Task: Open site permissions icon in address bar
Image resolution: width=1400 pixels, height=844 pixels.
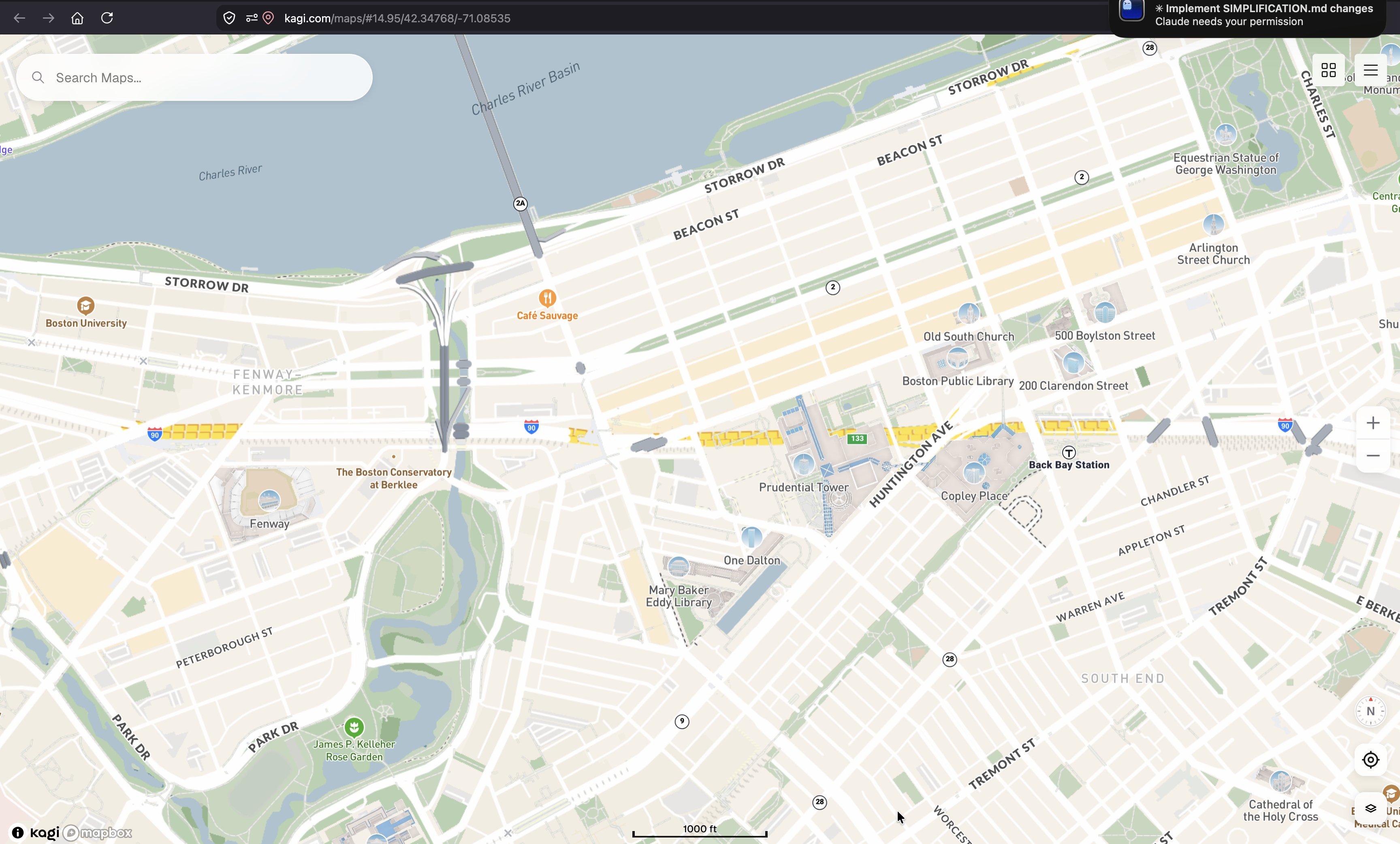Action: 251,18
